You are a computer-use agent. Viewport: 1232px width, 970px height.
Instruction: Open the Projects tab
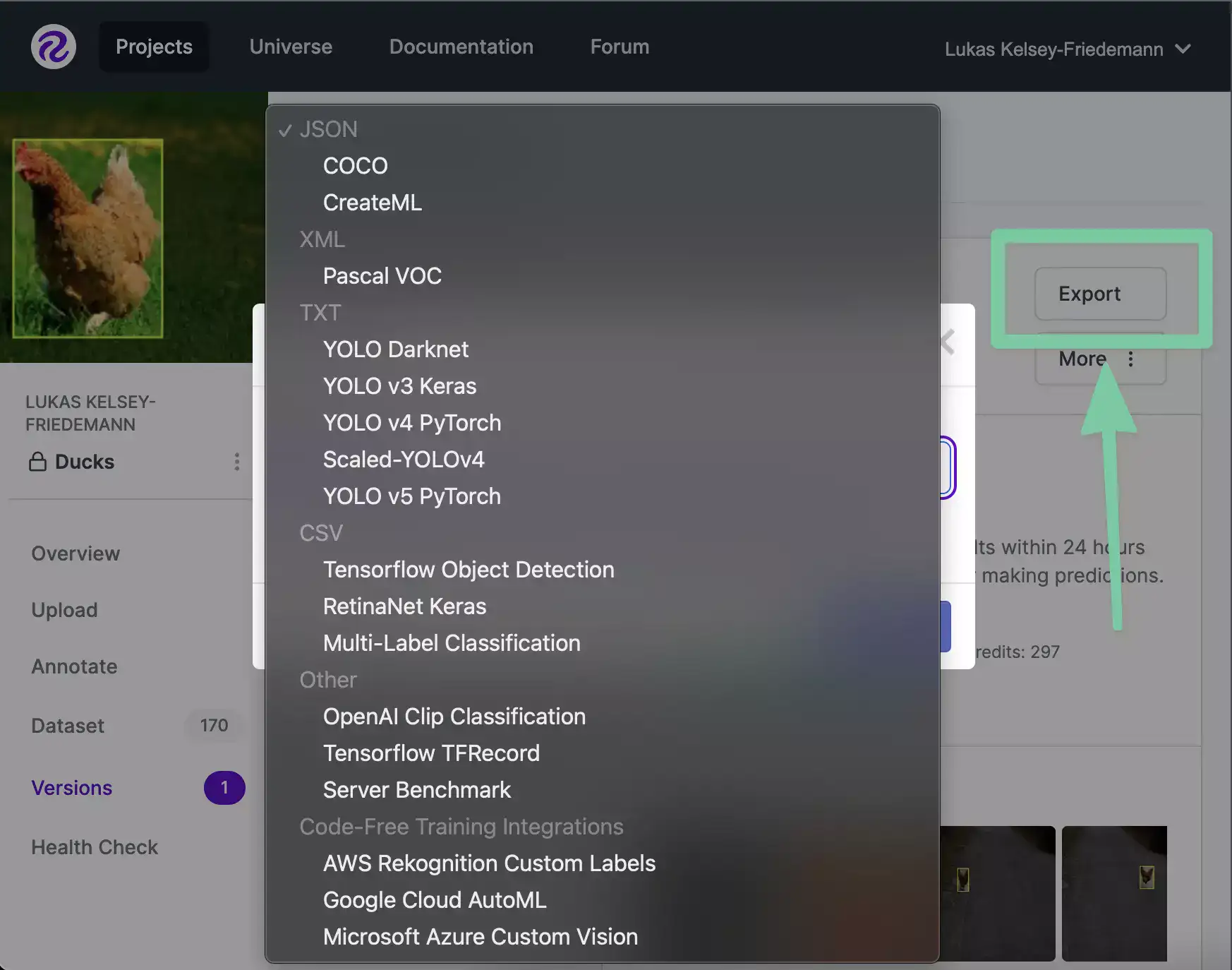point(154,47)
